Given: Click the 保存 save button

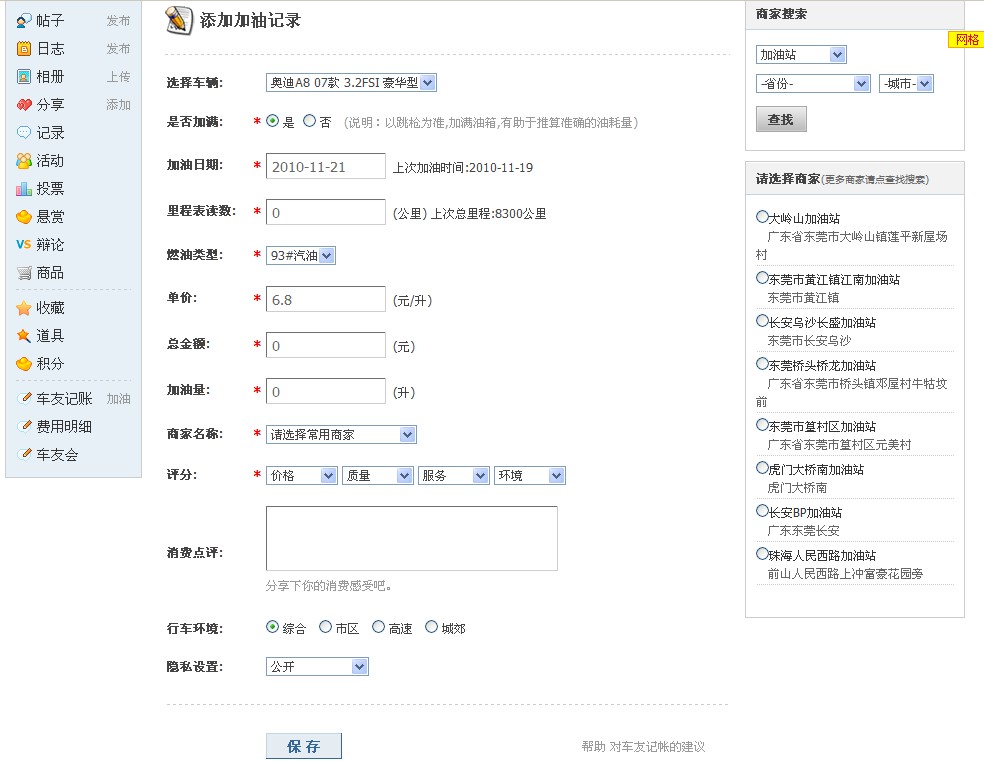Looking at the screenshot, I should [303, 745].
